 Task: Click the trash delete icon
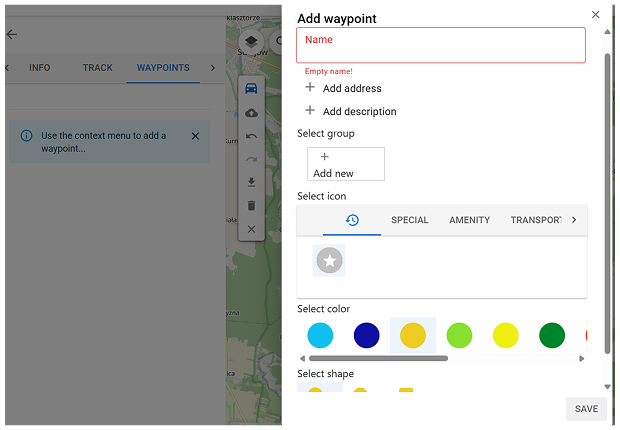(x=251, y=205)
